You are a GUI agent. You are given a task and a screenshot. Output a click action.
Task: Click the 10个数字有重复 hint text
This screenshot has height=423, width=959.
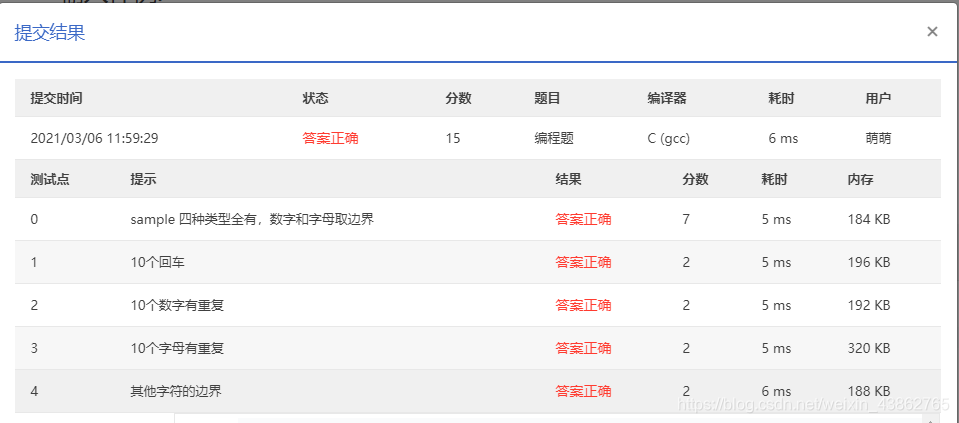click(x=177, y=305)
